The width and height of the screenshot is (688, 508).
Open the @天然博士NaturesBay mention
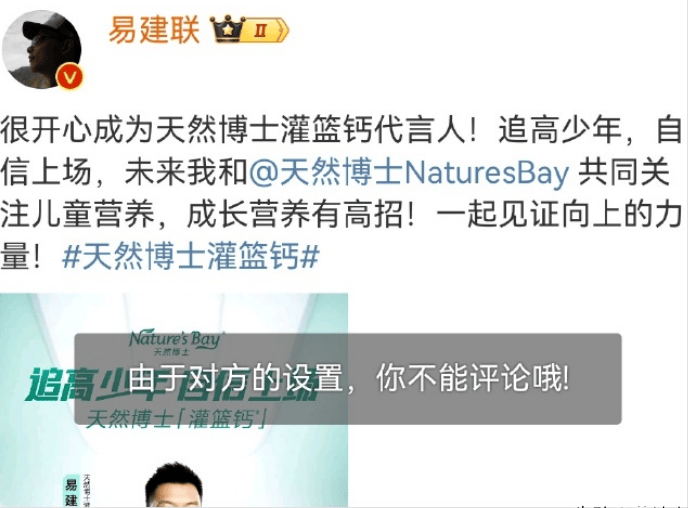tap(409, 172)
